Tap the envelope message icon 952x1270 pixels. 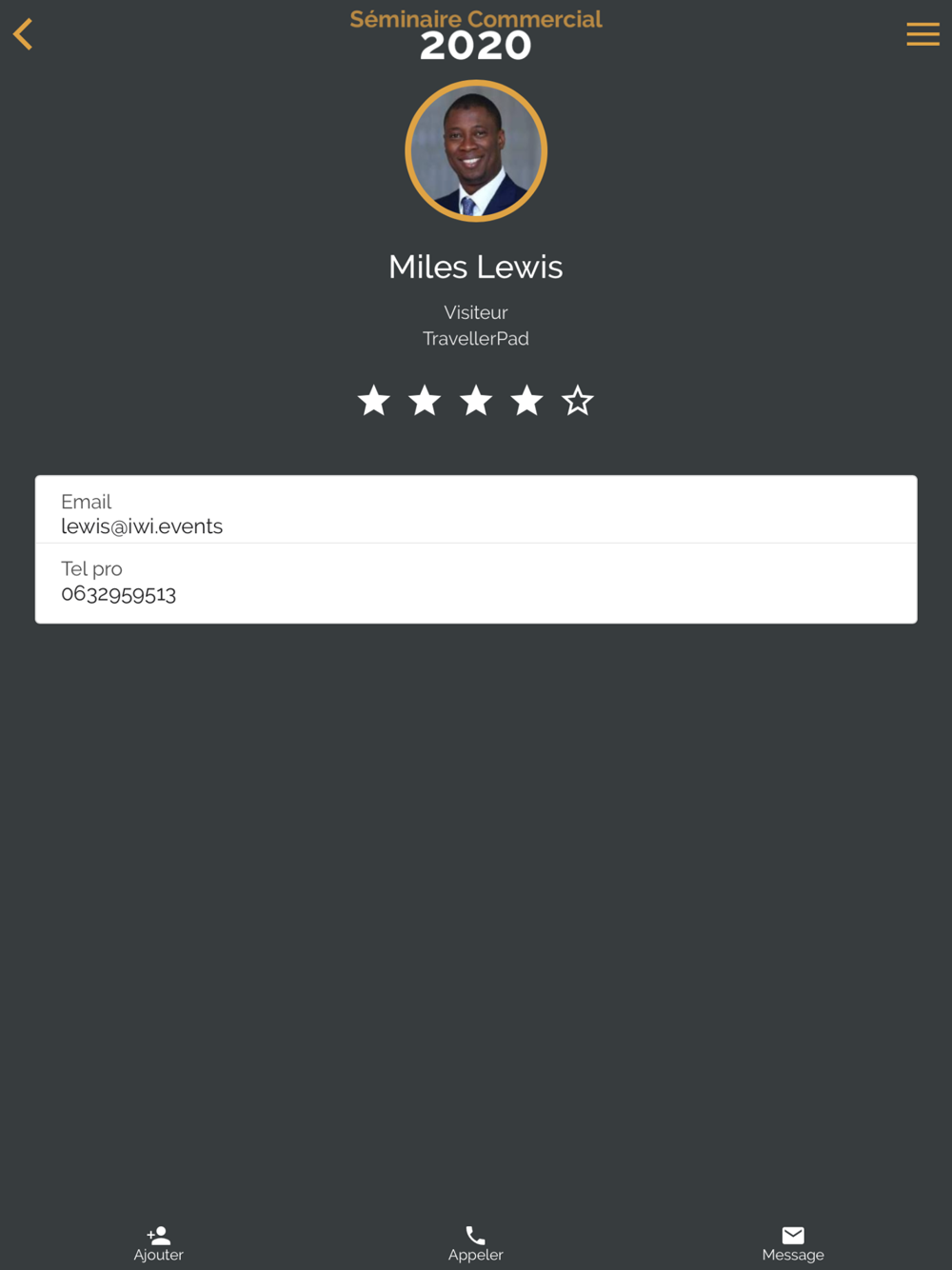tap(793, 1235)
